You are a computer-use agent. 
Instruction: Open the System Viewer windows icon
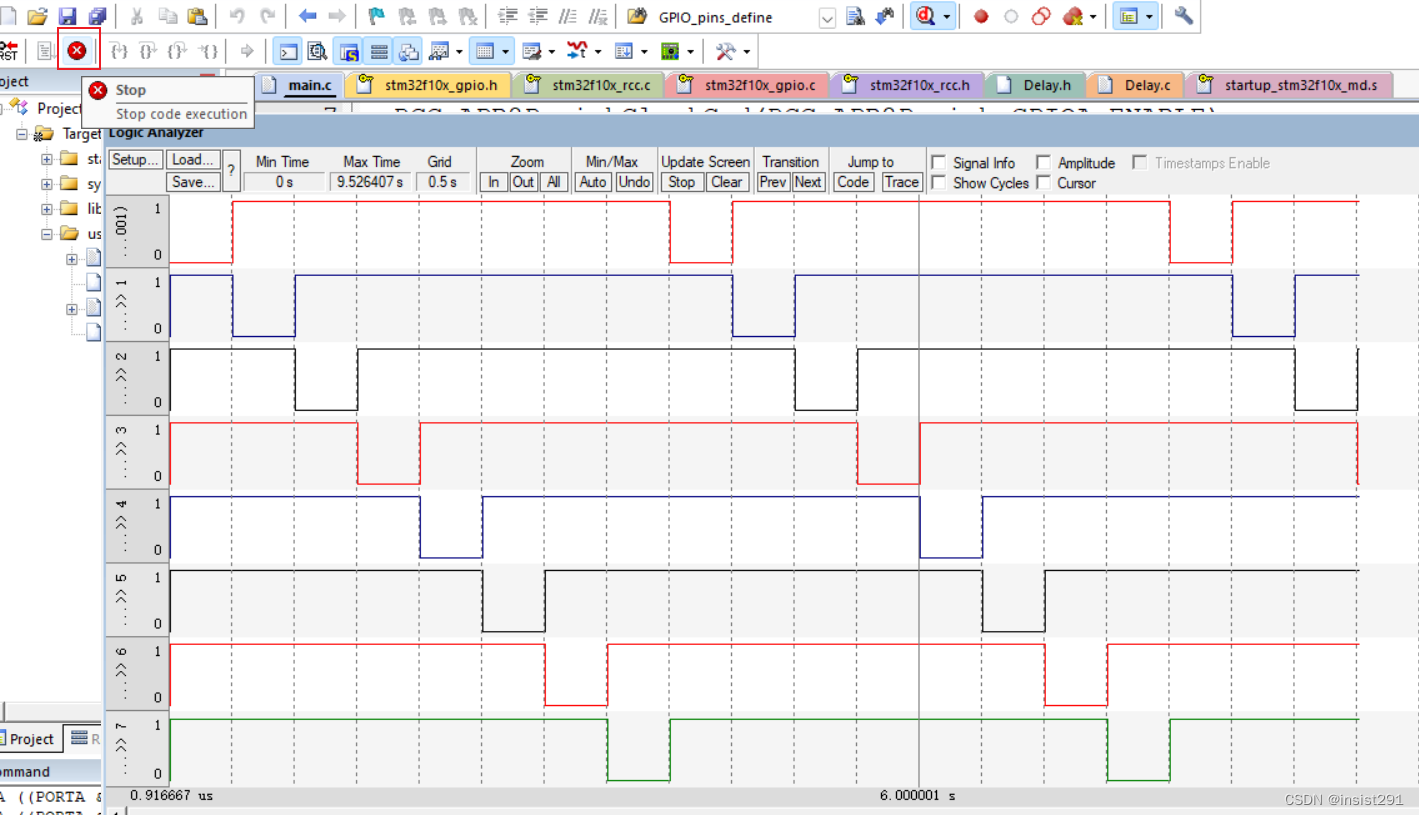(670, 50)
